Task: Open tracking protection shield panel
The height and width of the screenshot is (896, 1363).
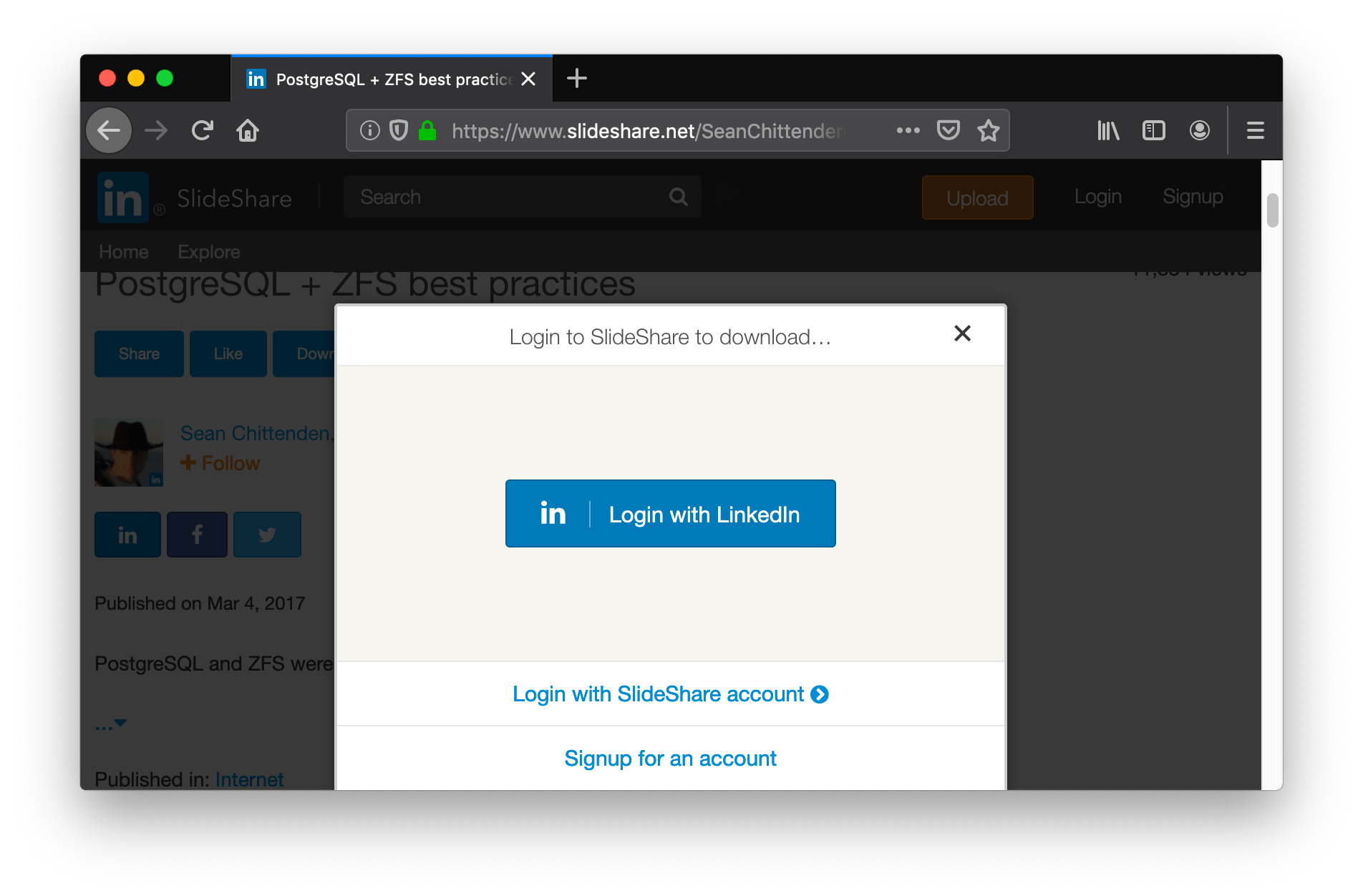Action: [x=399, y=130]
